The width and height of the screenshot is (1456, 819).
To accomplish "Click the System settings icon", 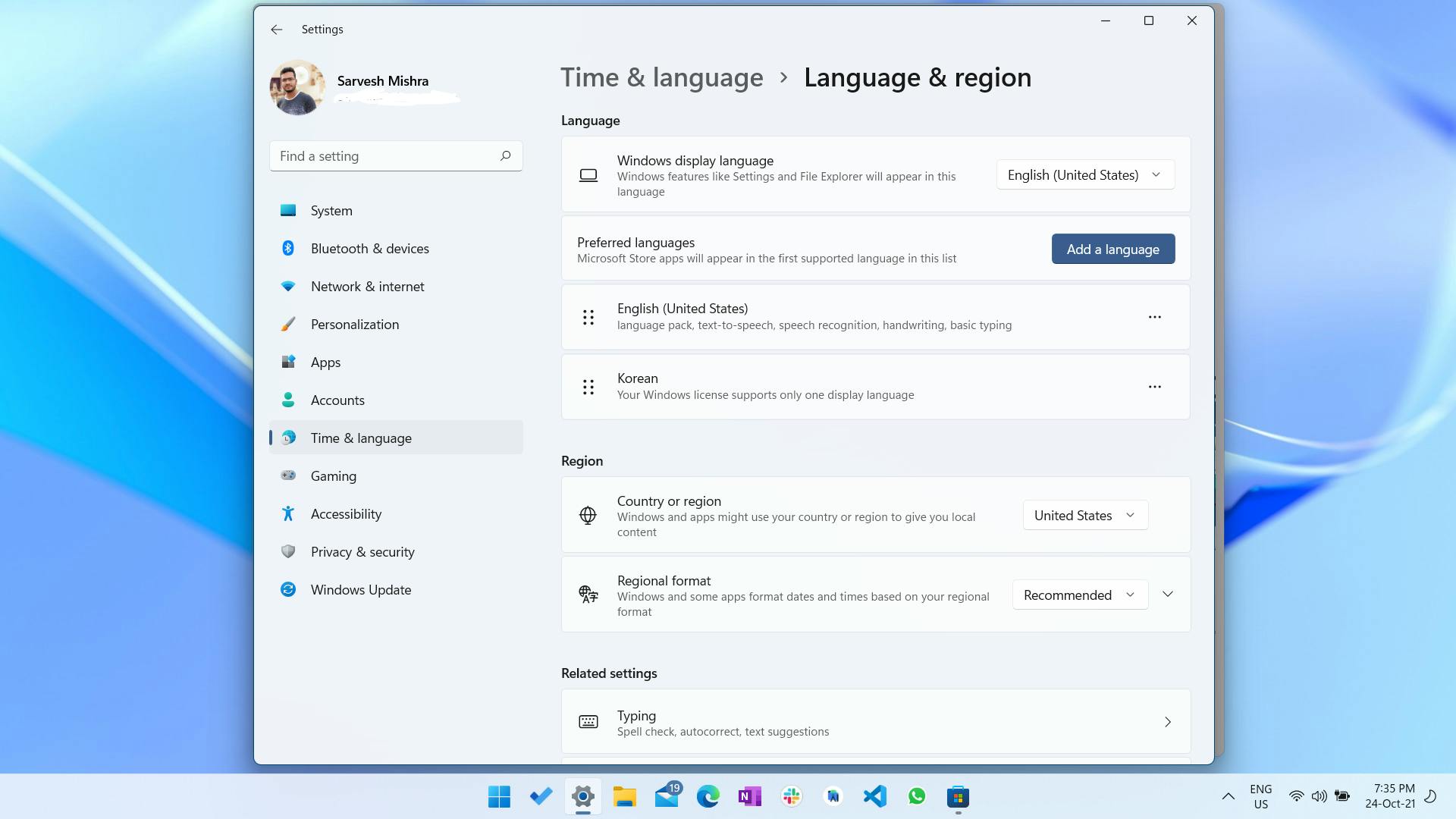I will coord(288,210).
